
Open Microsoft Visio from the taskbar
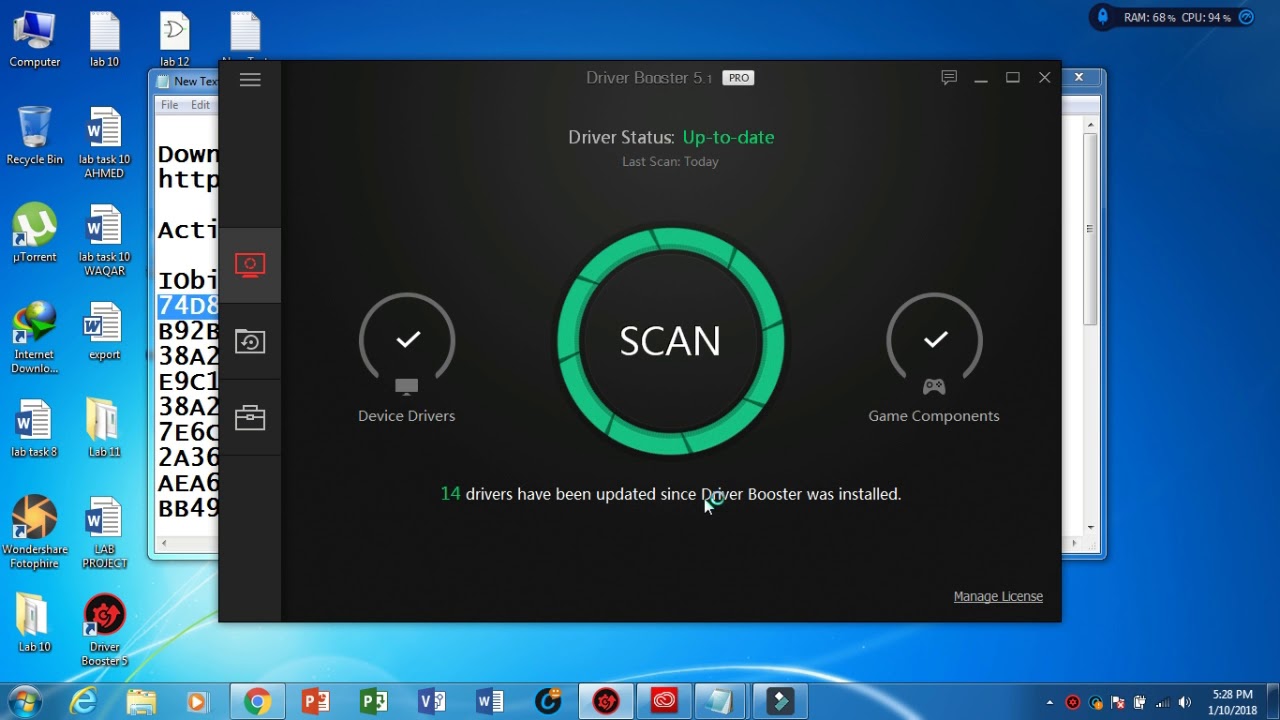(432, 702)
